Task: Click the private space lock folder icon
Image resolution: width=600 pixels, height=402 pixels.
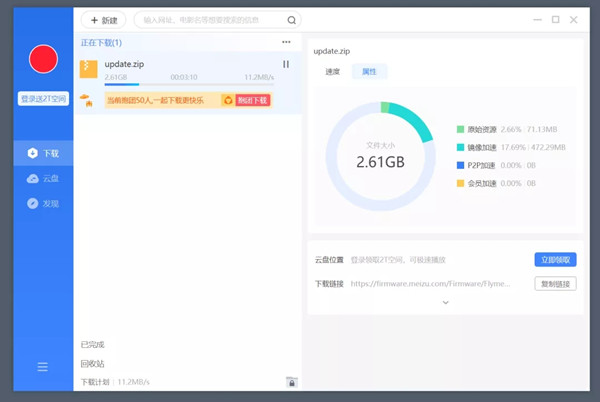Action: [x=291, y=382]
